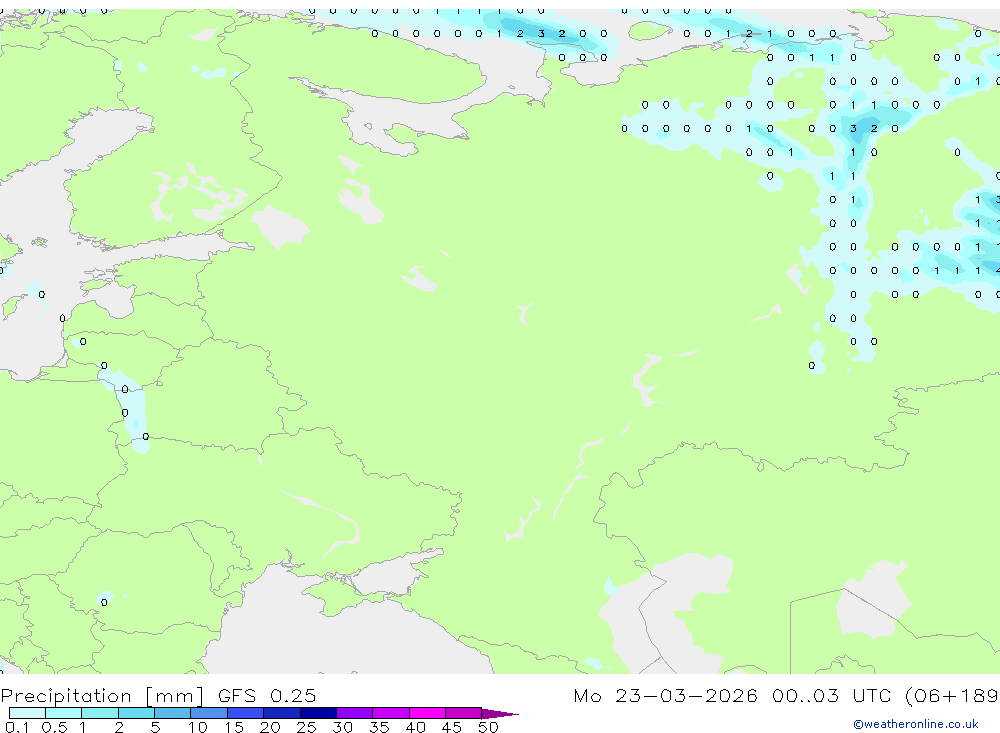Image resolution: width=1000 pixels, height=733 pixels.
Task: Open the weatheronline.co.uk copyright link
Action: click(916, 724)
